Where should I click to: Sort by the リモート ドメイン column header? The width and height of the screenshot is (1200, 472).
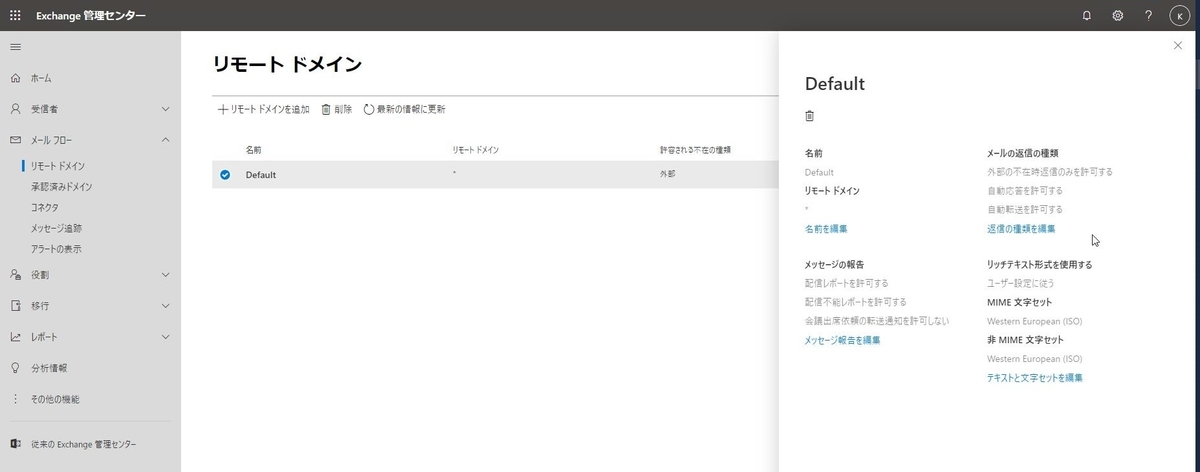476,150
